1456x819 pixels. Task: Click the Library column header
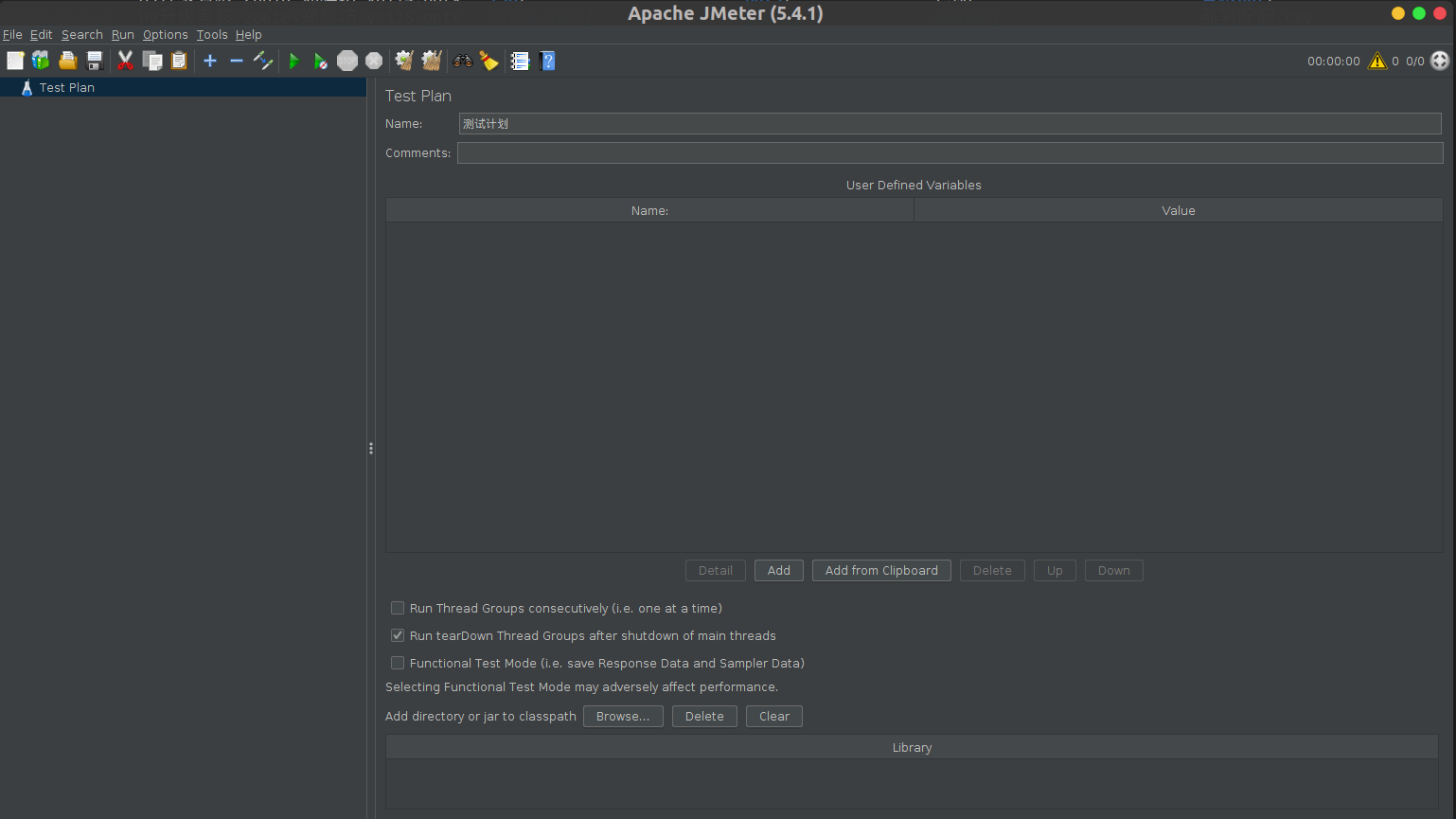(912, 747)
